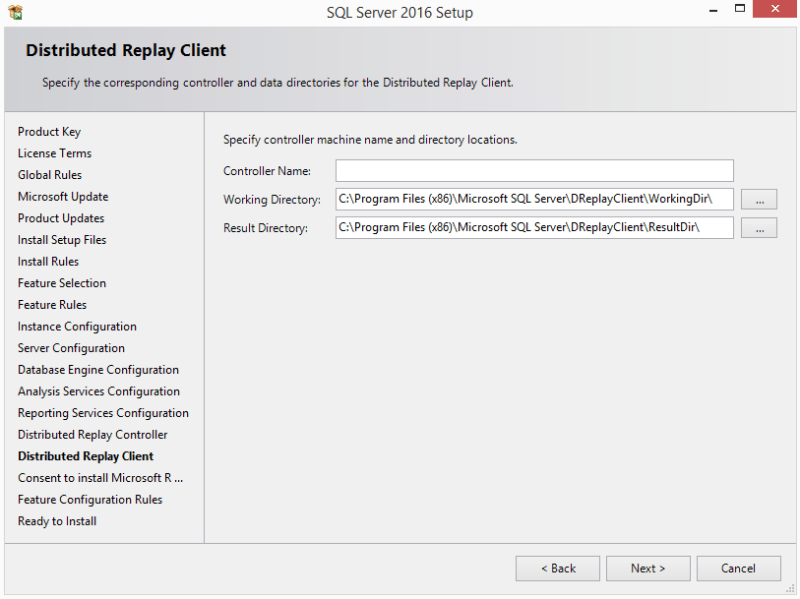Go back with the Back button

click(558, 568)
